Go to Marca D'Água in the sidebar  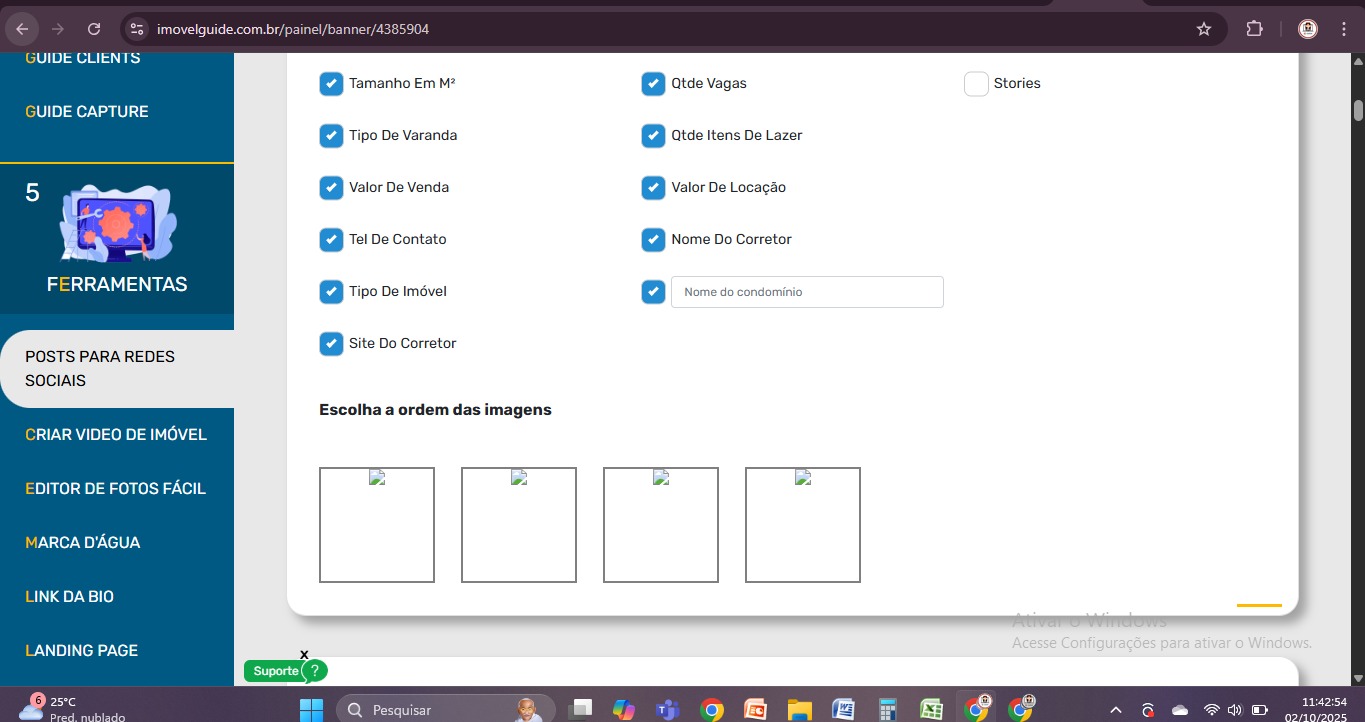point(83,543)
